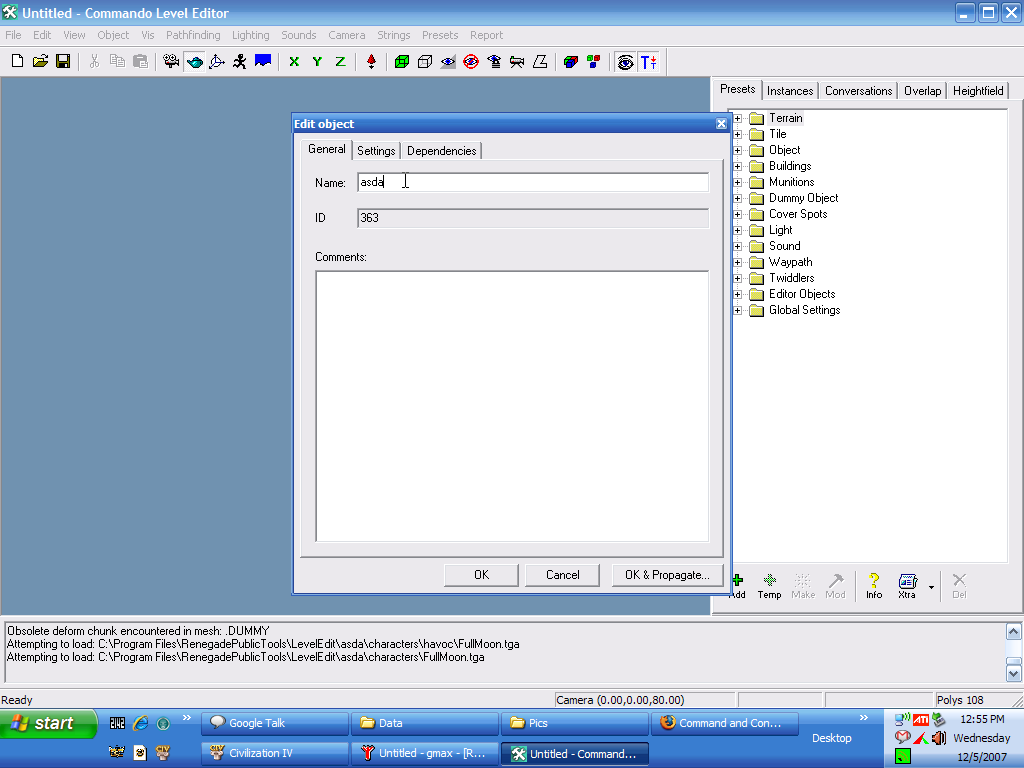Open file using folder toolbar icon

tap(40, 62)
